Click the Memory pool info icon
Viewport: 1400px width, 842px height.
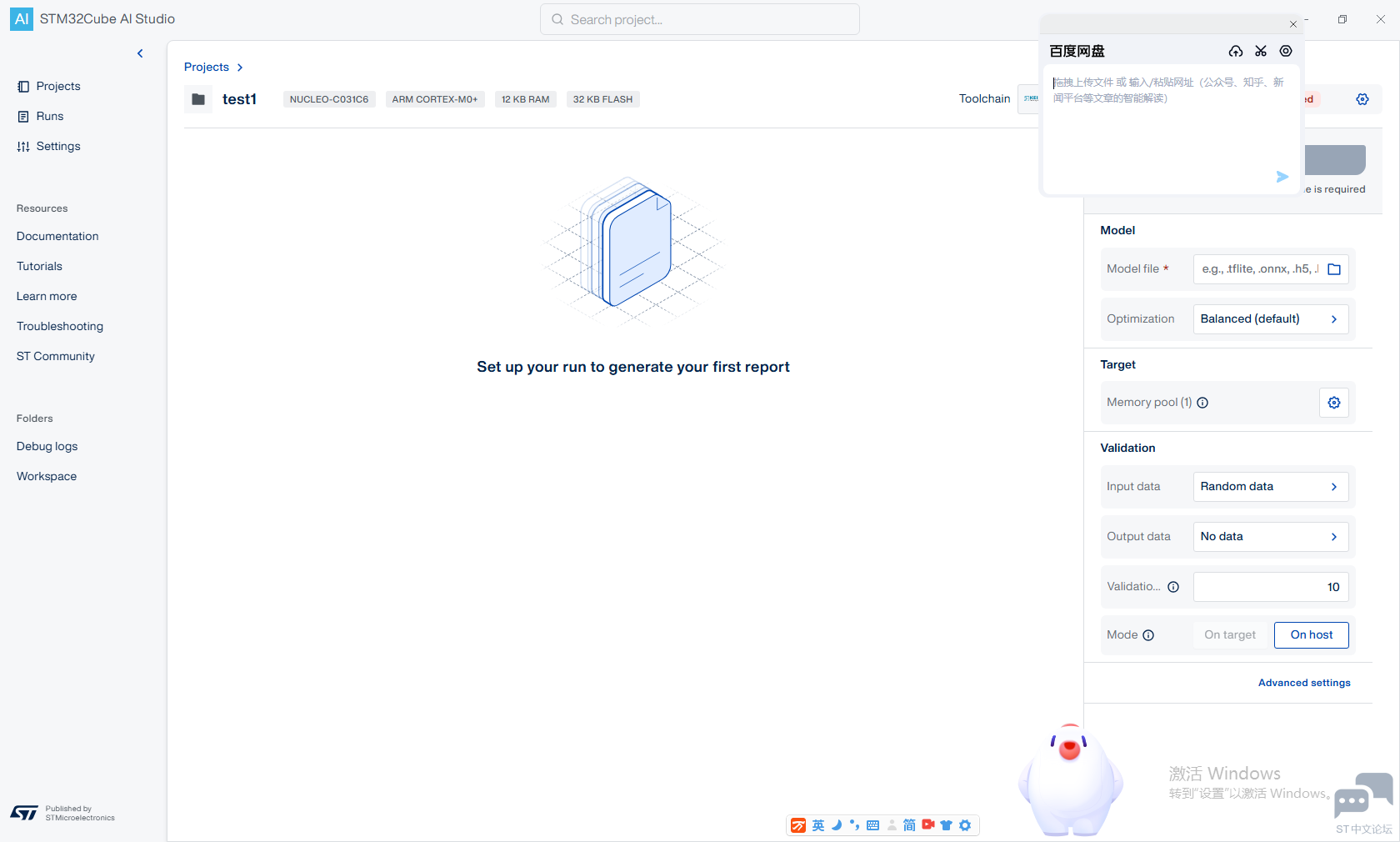pyautogui.click(x=1202, y=403)
